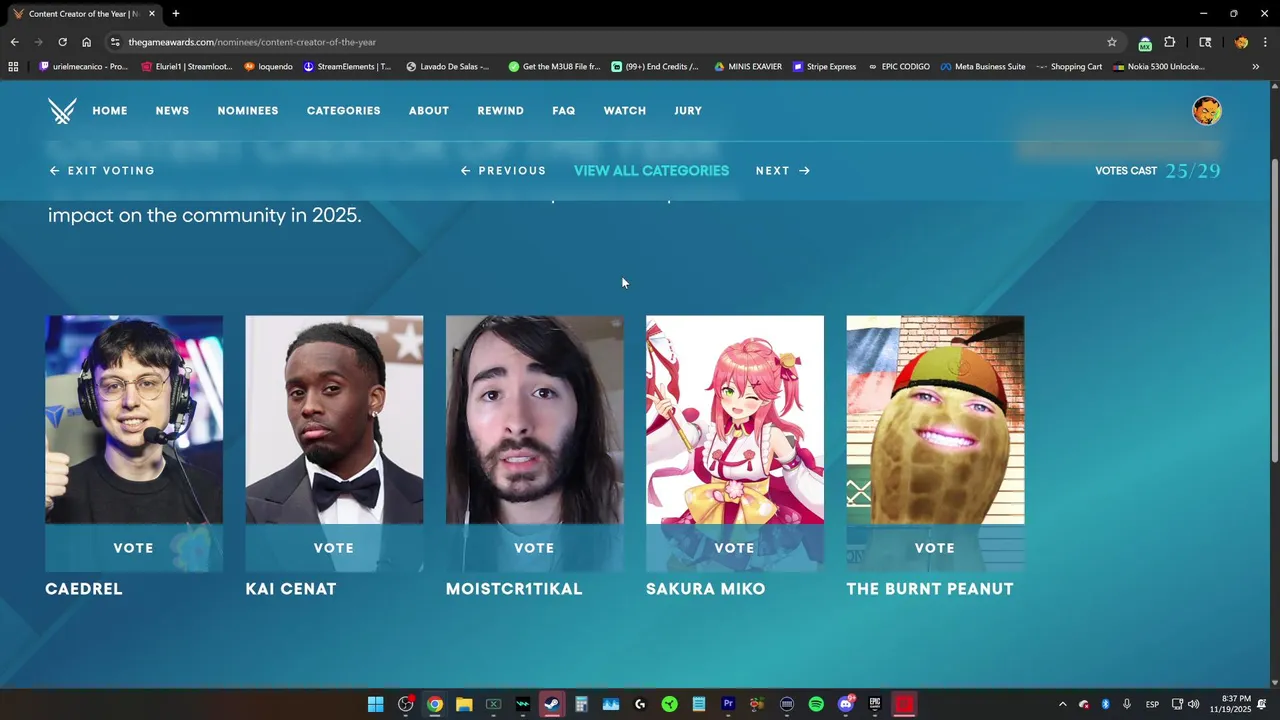
Task: Open the Meta Business Suite bookmark
Action: coord(983,67)
